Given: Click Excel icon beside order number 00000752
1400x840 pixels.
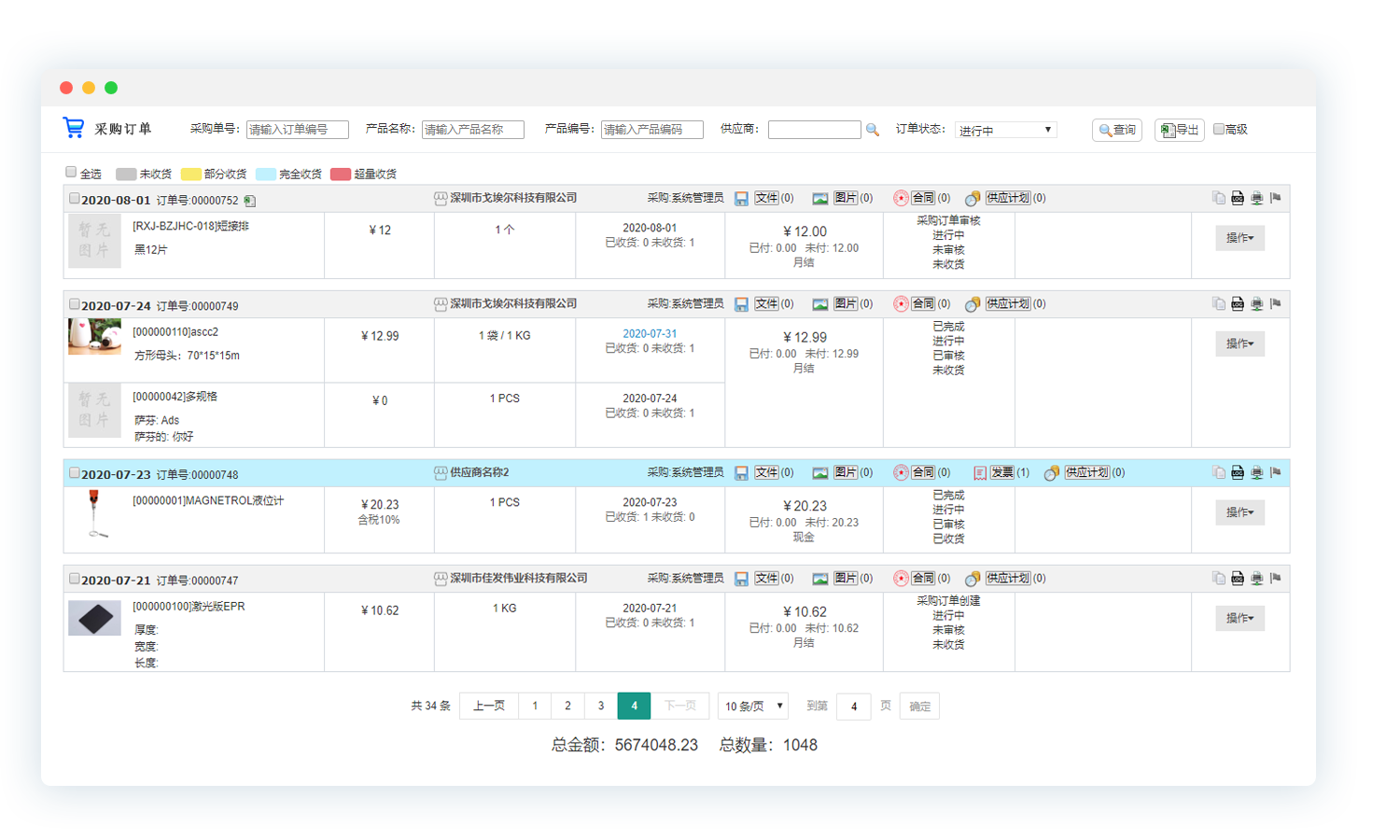Looking at the screenshot, I should coord(249,201).
